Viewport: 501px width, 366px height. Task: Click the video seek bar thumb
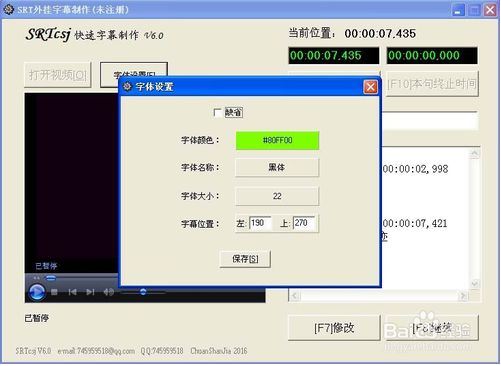tap(51, 278)
